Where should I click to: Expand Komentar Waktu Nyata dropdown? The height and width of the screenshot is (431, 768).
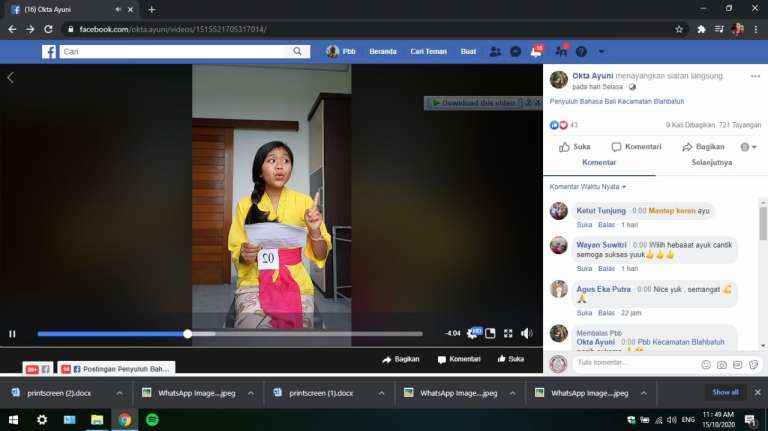(x=588, y=187)
